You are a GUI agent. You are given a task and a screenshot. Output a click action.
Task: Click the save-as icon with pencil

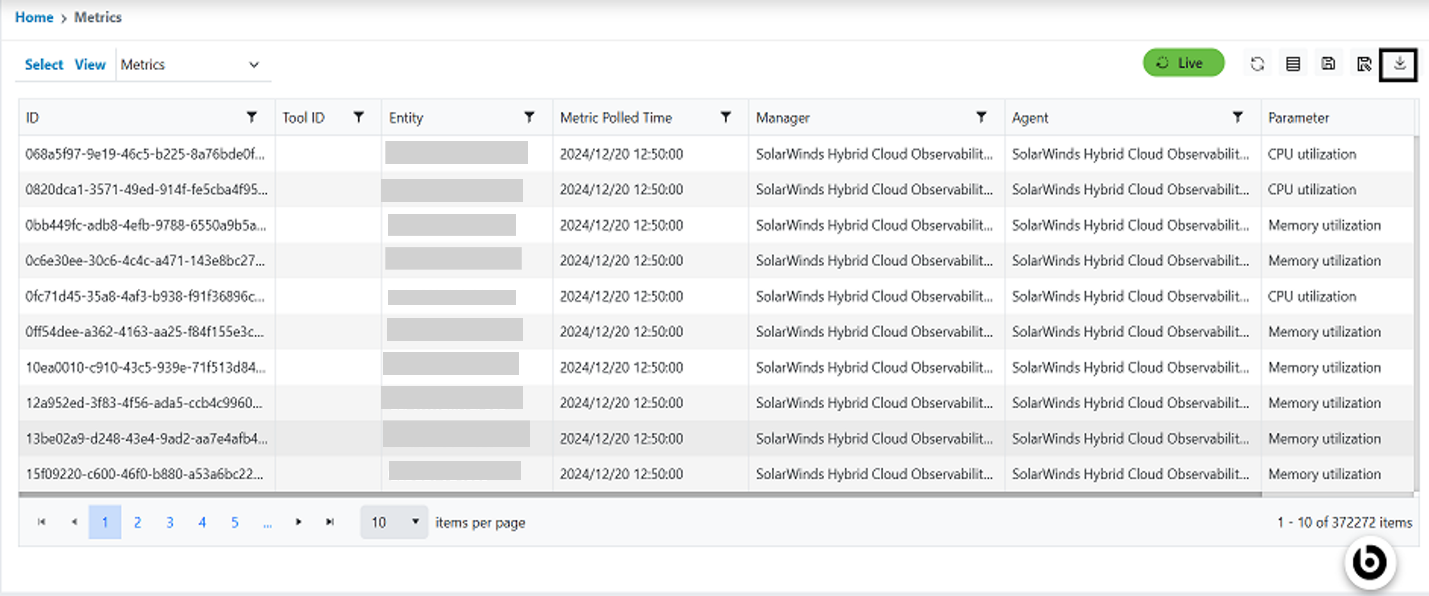click(x=1364, y=64)
